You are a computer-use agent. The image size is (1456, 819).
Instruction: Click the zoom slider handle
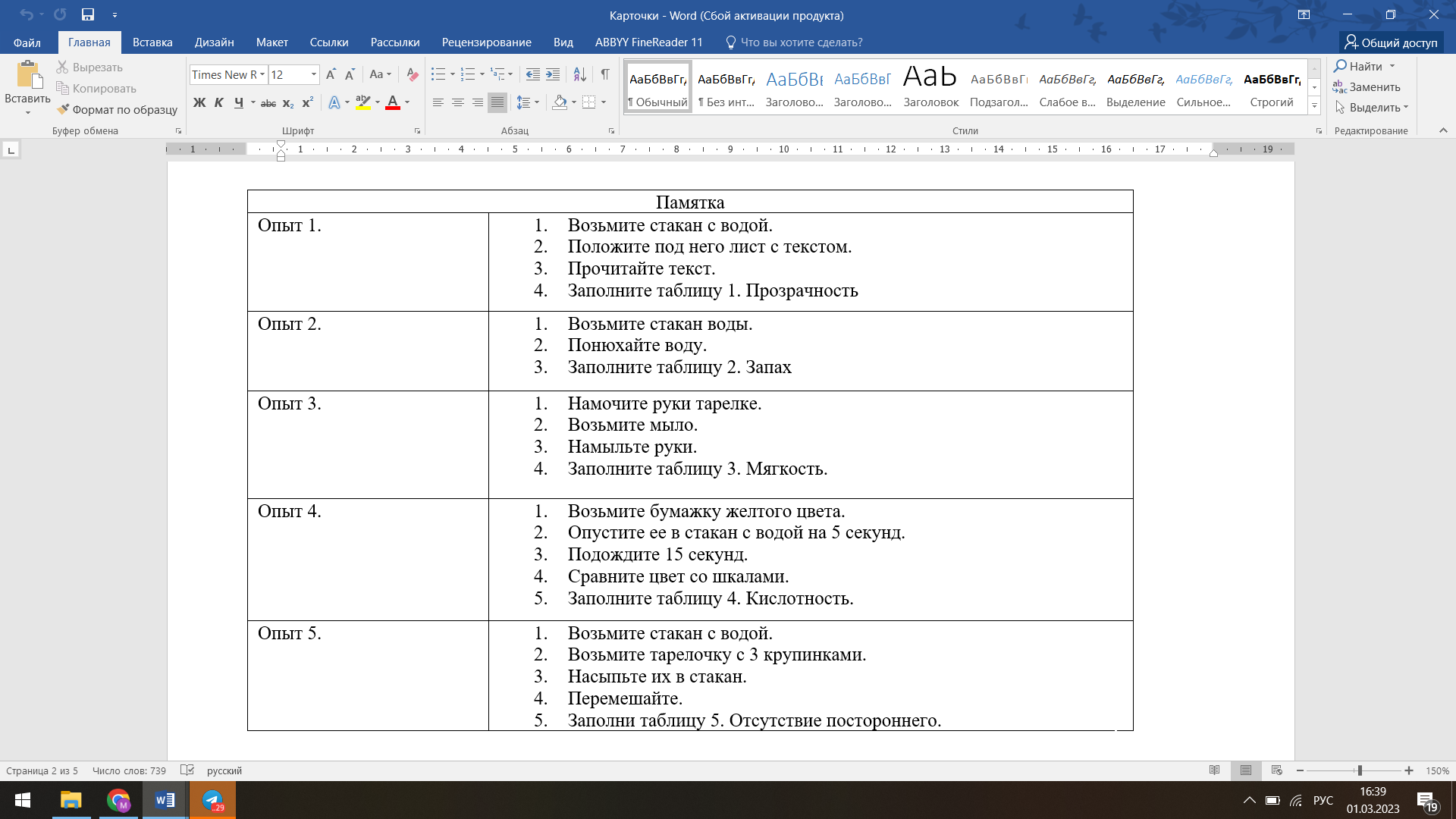[1360, 770]
